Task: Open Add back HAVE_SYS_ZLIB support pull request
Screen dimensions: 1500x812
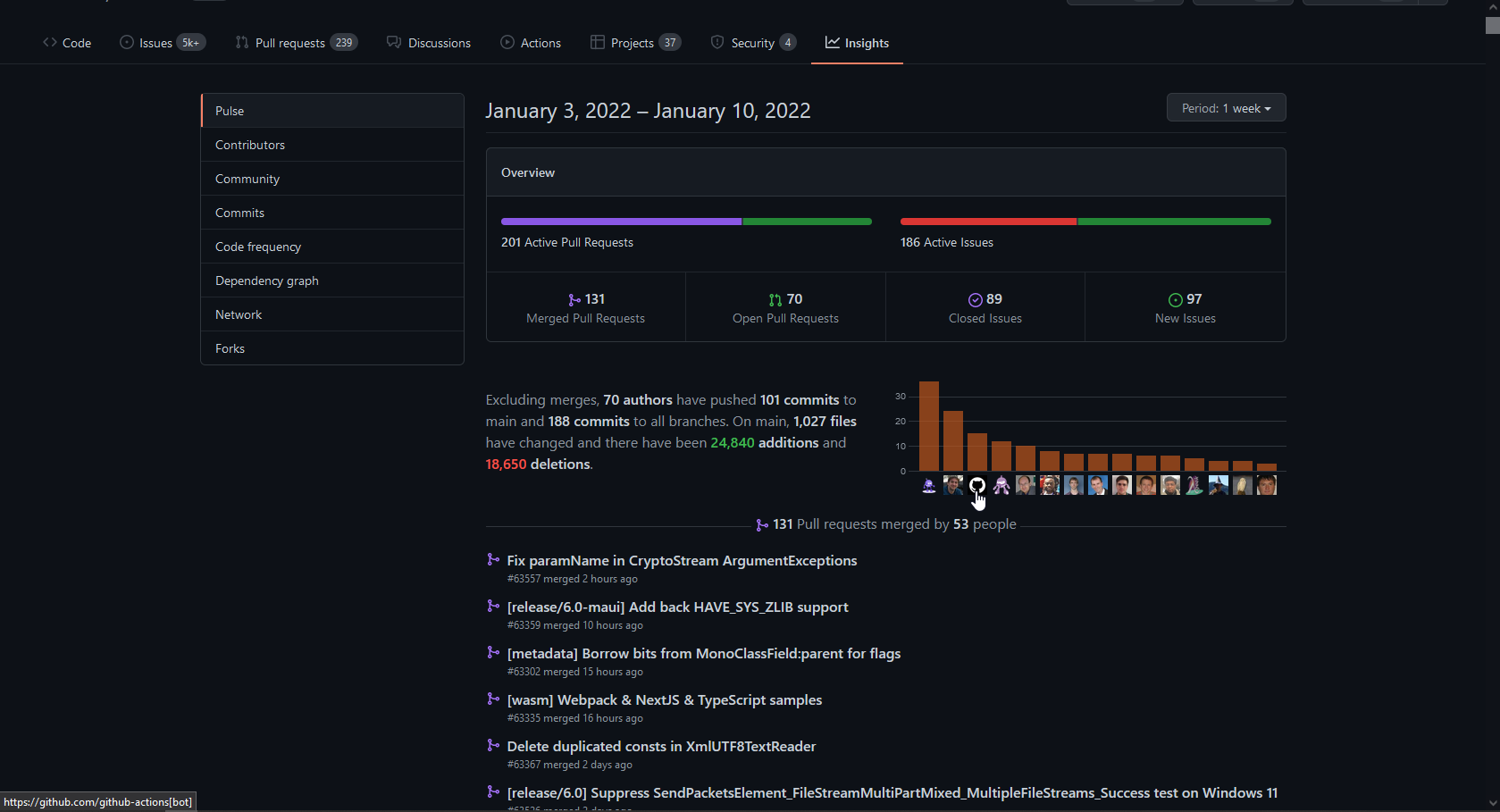Action: 677,607
